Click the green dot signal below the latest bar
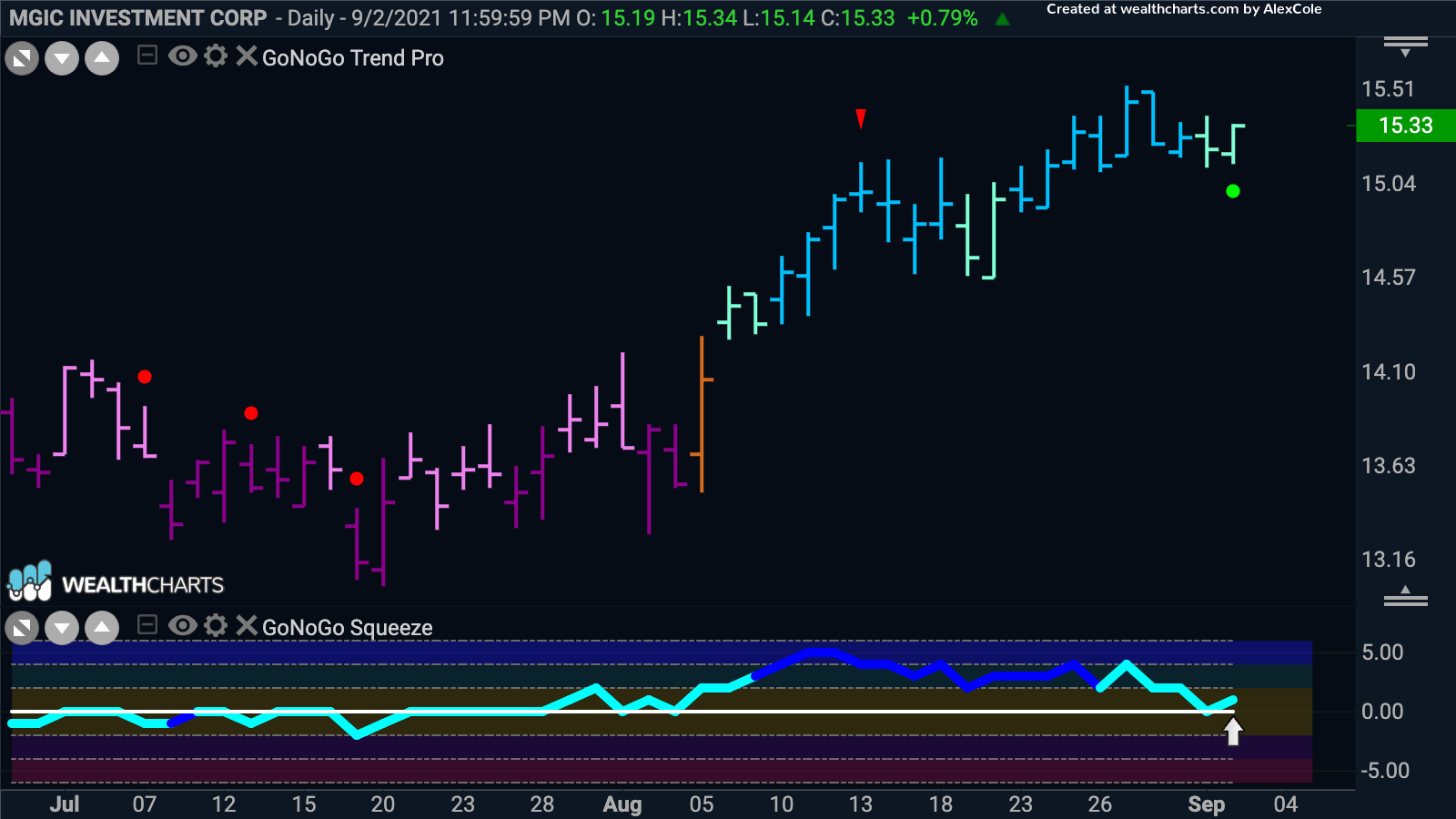The height and width of the screenshot is (819, 1456). coord(1233,191)
